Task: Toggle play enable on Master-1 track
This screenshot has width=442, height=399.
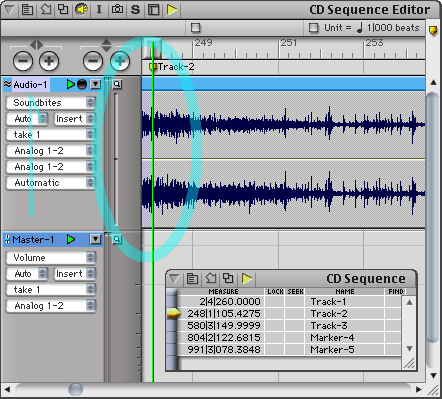Action: pos(71,239)
